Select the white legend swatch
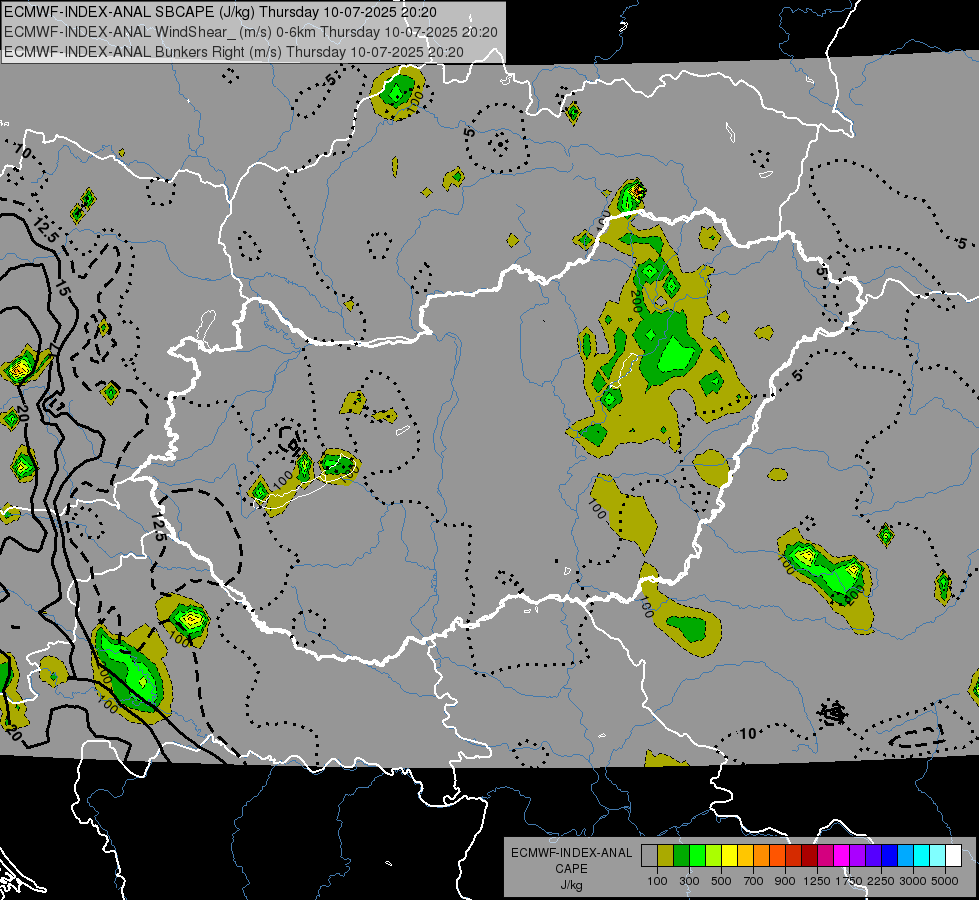This screenshot has height=900, width=979. [953, 856]
